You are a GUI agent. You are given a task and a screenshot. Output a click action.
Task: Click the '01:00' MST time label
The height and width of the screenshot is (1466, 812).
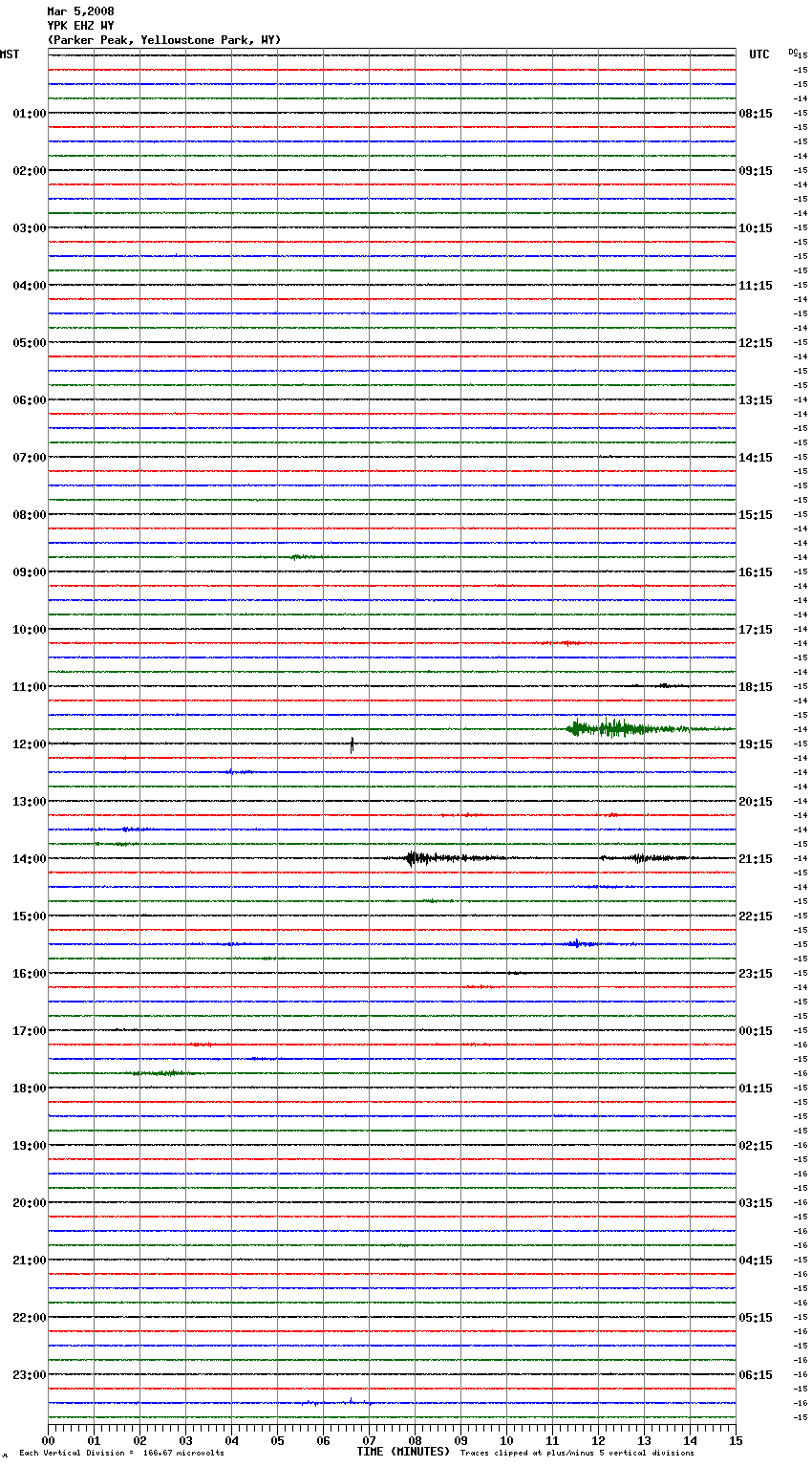30,114
